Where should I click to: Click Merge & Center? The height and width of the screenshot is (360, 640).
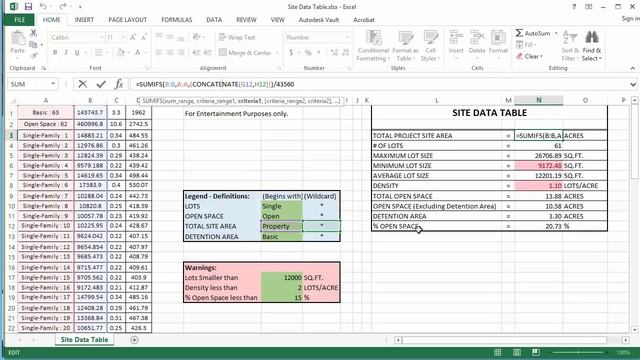click(x=245, y=53)
